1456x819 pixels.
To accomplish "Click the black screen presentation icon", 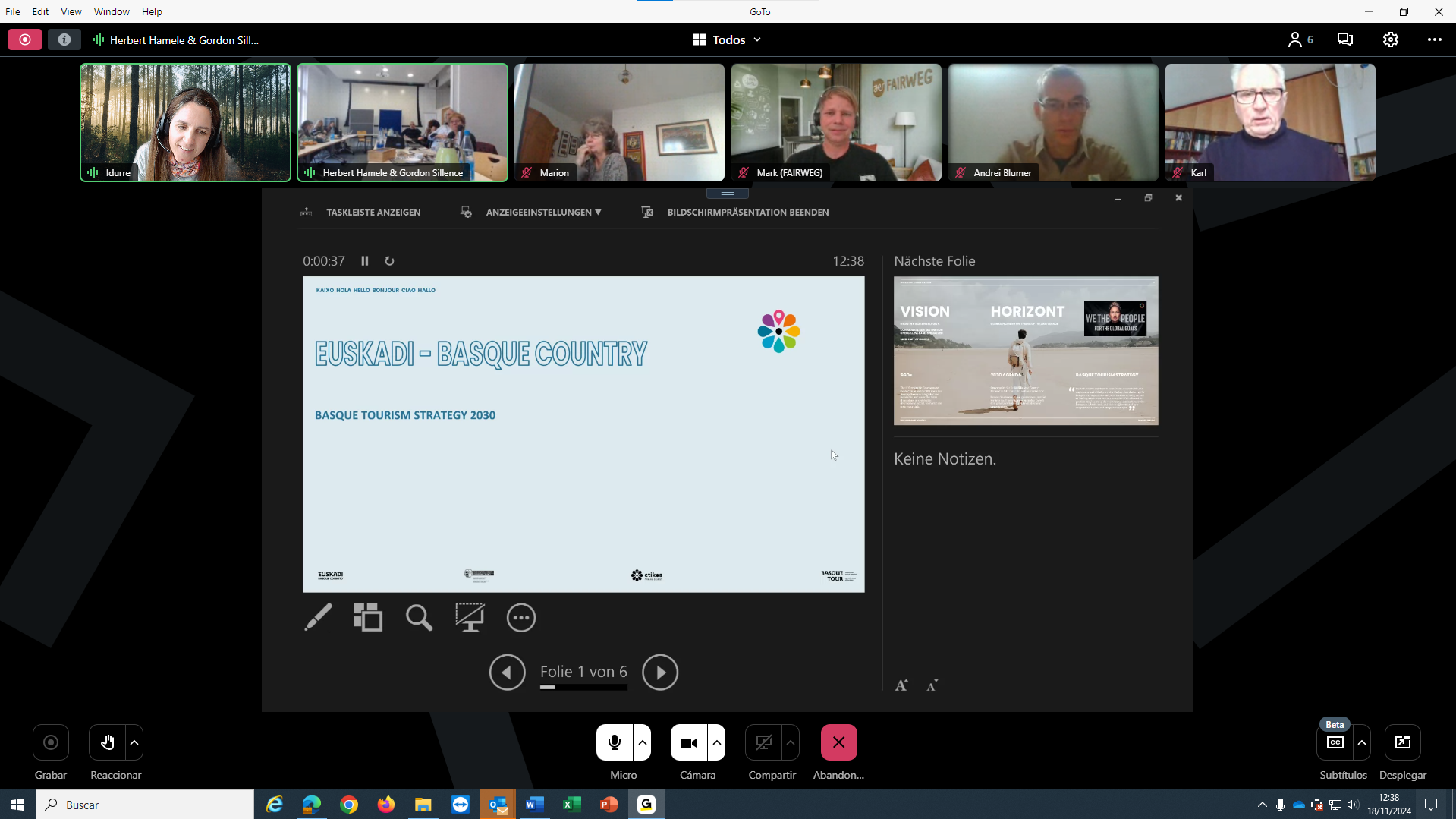I will click(470, 617).
